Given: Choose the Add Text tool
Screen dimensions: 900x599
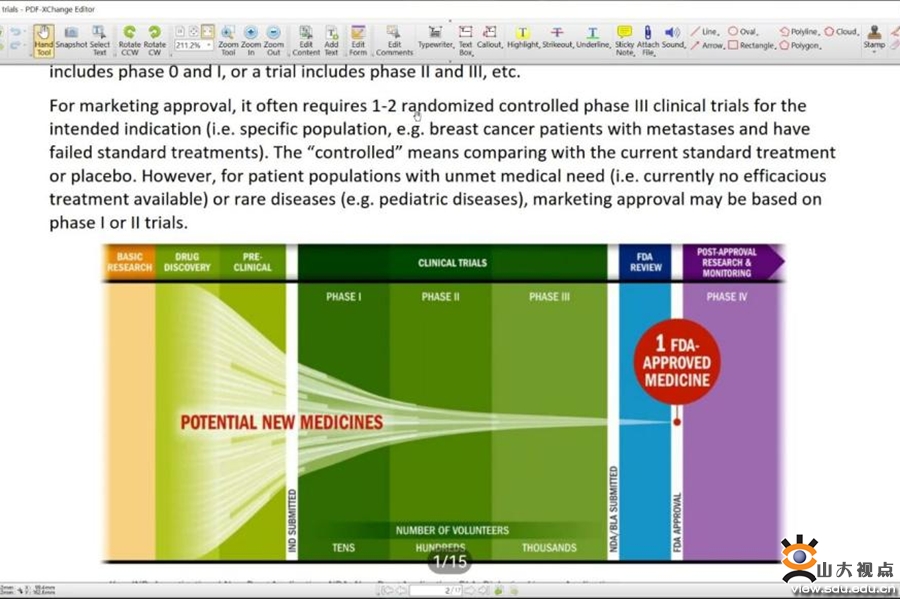Looking at the screenshot, I should coord(331,39).
